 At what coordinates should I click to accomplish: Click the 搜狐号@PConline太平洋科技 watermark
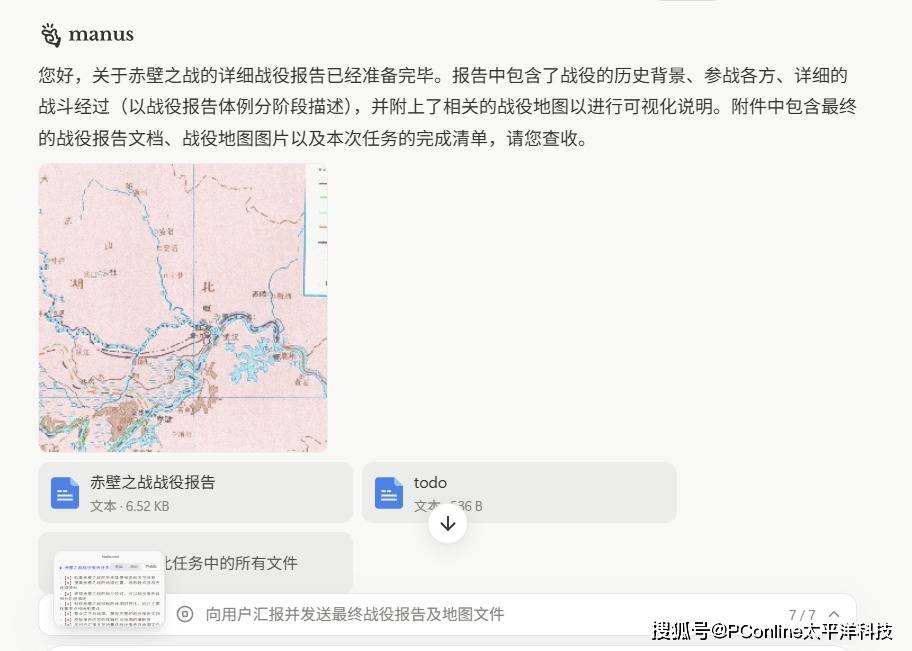coord(772,631)
